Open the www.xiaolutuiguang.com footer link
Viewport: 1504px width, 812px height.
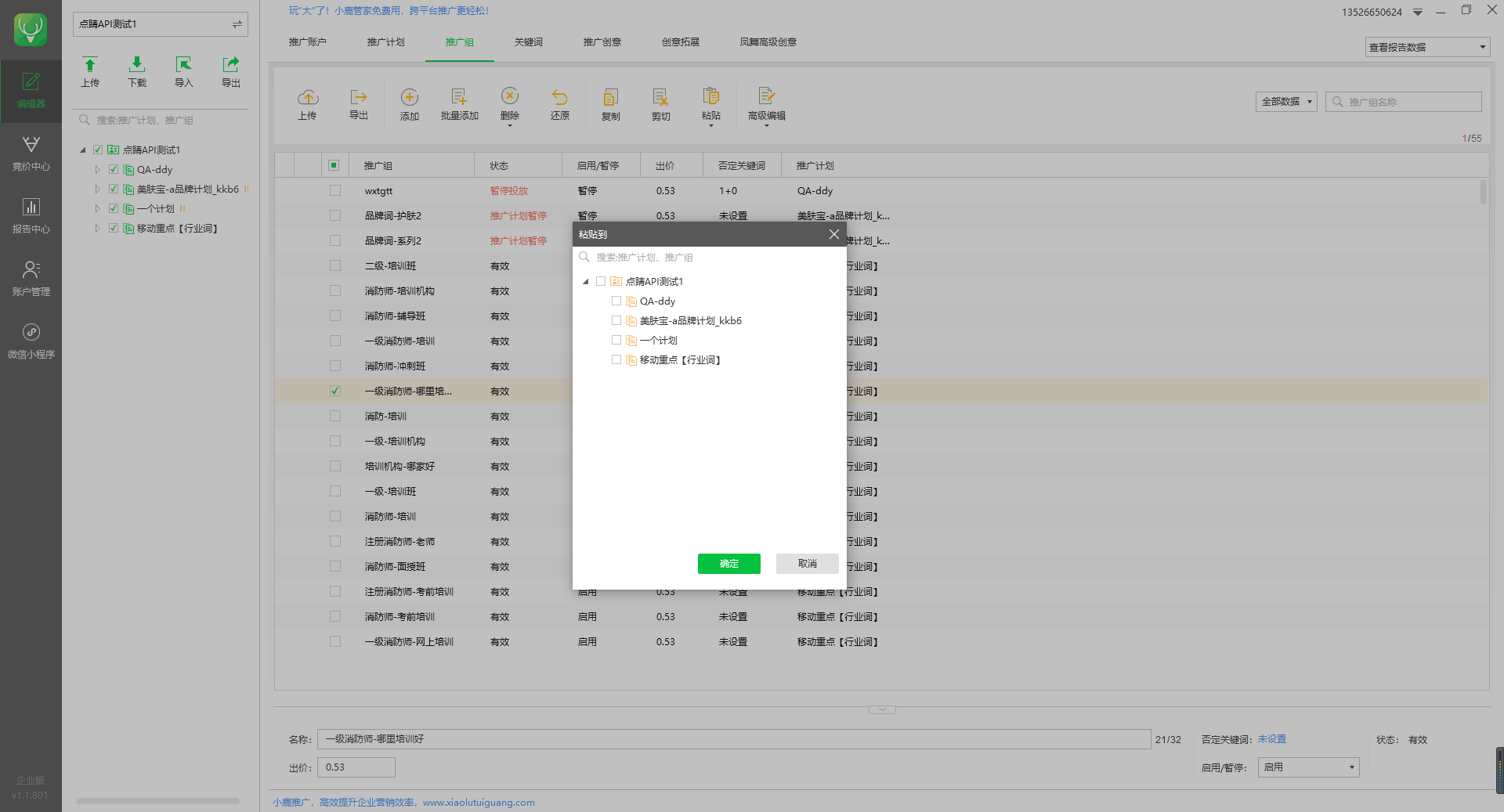[x=479, y=803]
